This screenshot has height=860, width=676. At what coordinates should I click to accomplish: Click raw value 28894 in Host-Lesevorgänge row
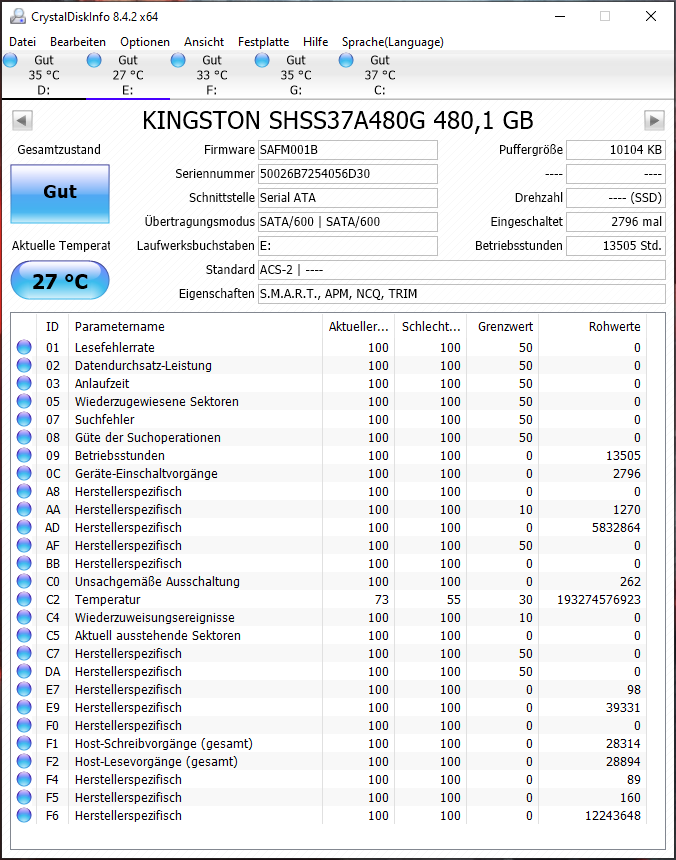point(623,761)
